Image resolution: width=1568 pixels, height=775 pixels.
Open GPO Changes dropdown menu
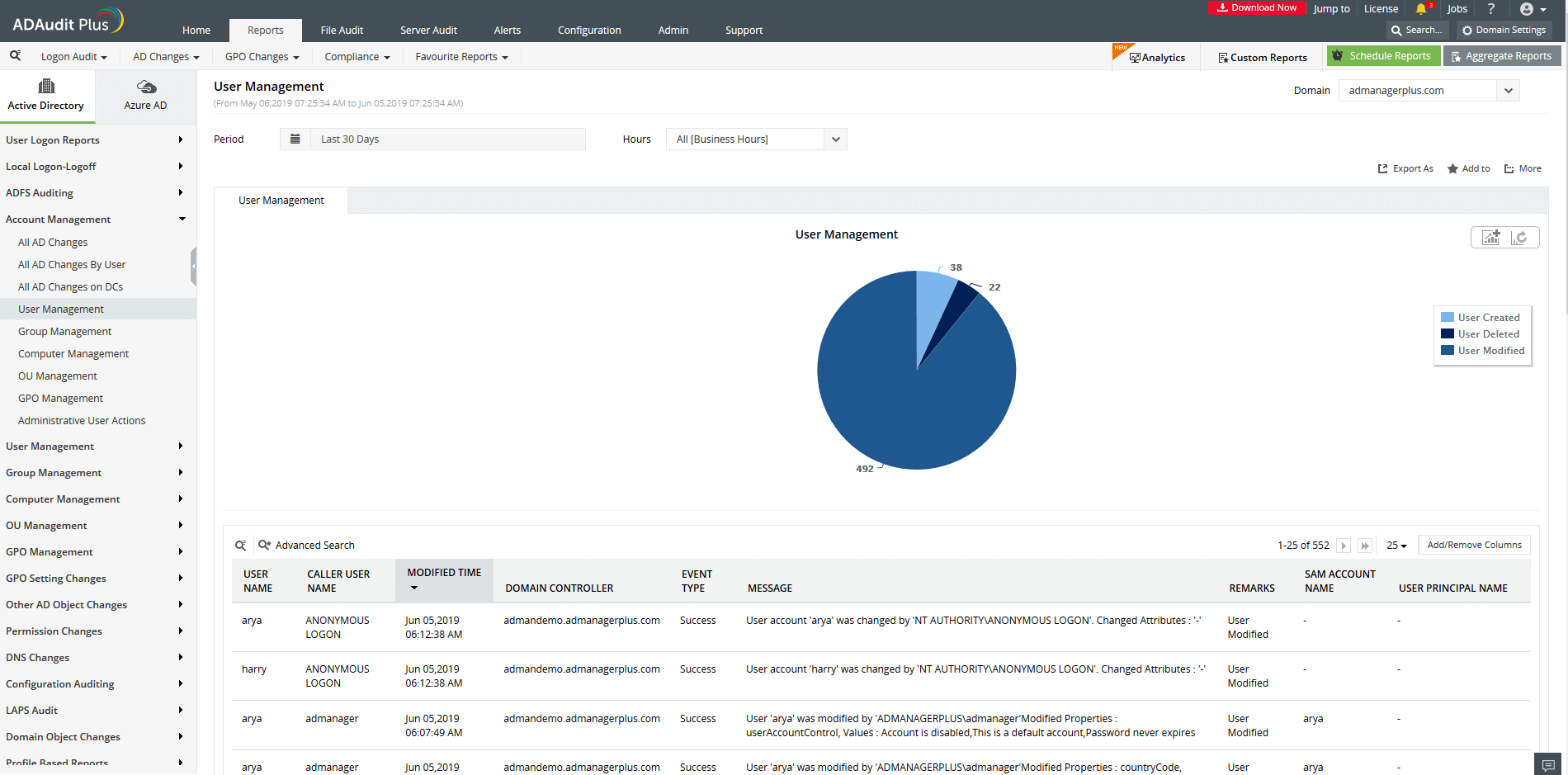point(262,57)
